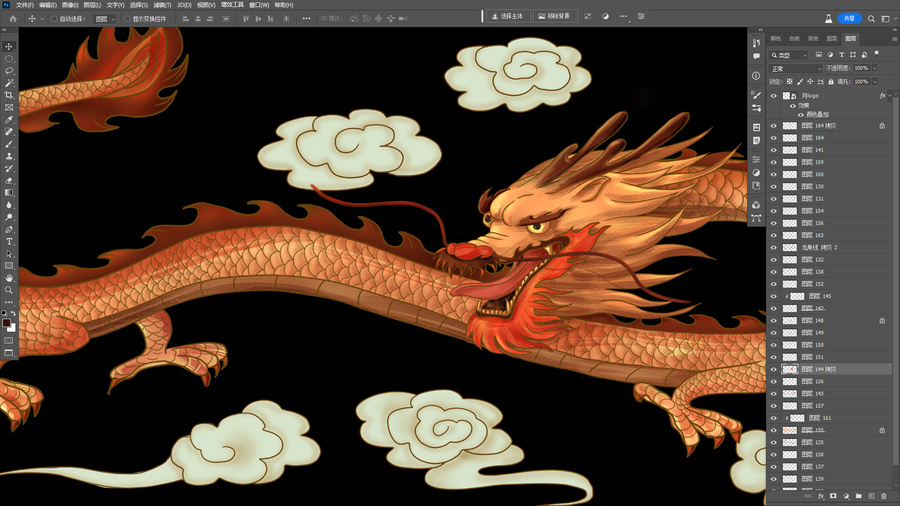900x506 pixels.
Task: Select the Zoom tool
Action: [9, 290]
